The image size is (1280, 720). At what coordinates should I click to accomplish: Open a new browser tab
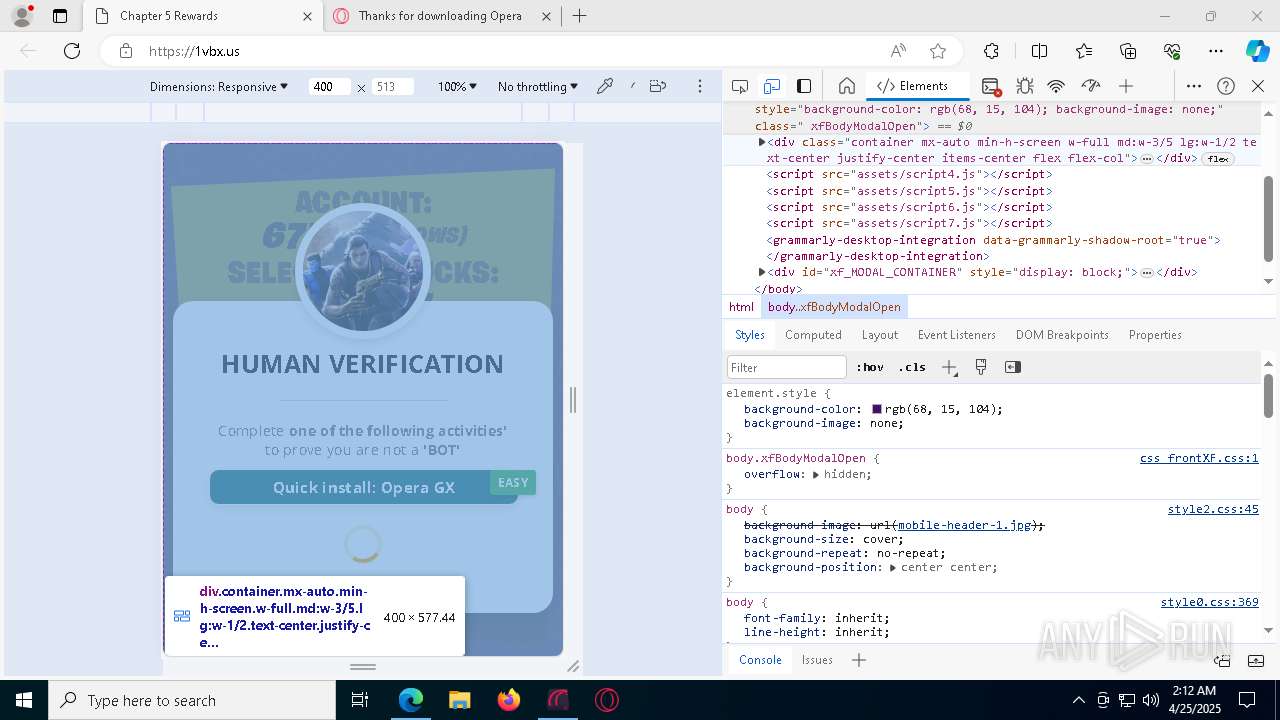click(x=579, y=16)
